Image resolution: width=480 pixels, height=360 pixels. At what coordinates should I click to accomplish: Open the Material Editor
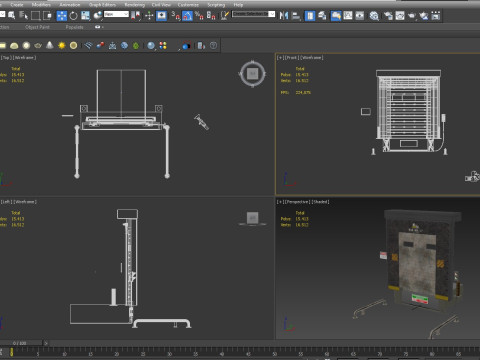(374, 16)
